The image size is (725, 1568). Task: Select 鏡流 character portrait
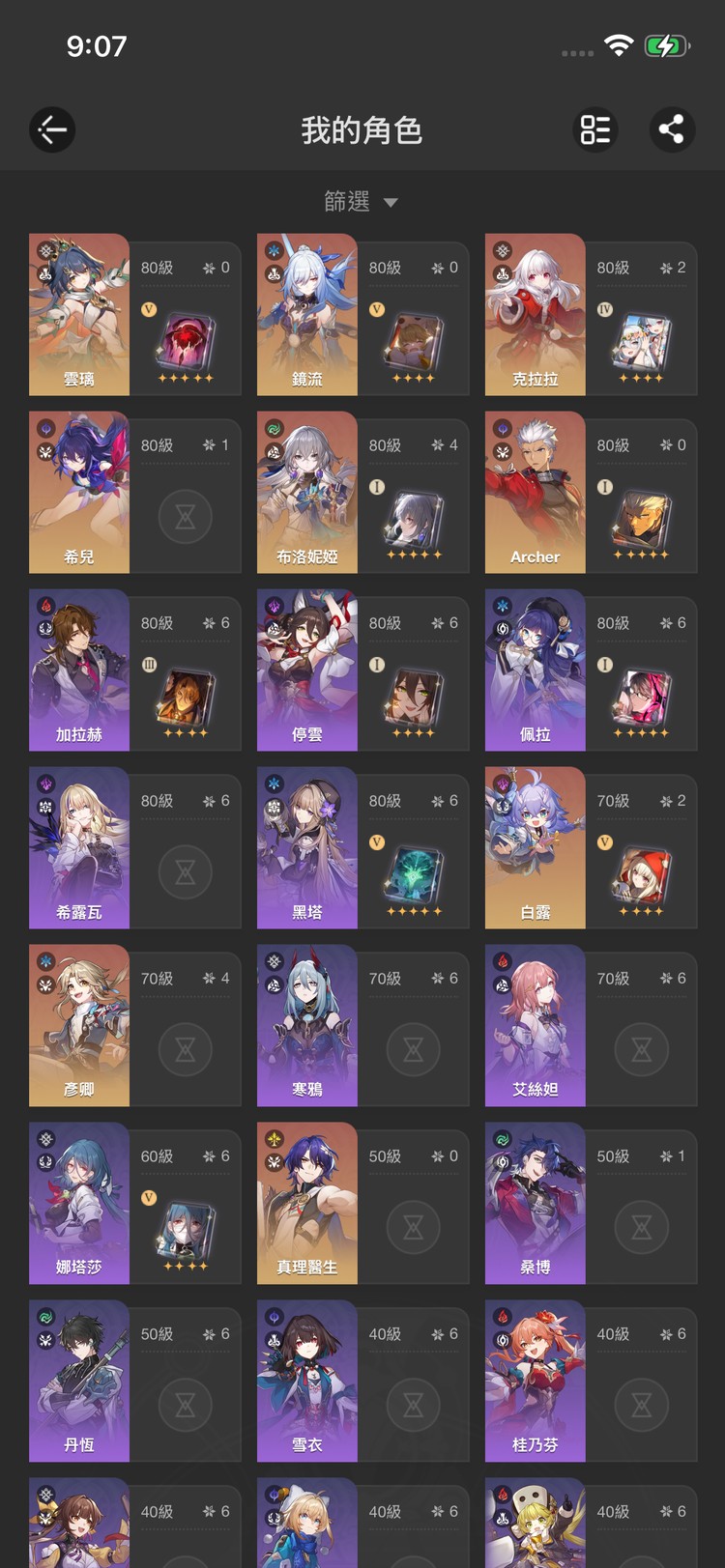coord(307,315)
